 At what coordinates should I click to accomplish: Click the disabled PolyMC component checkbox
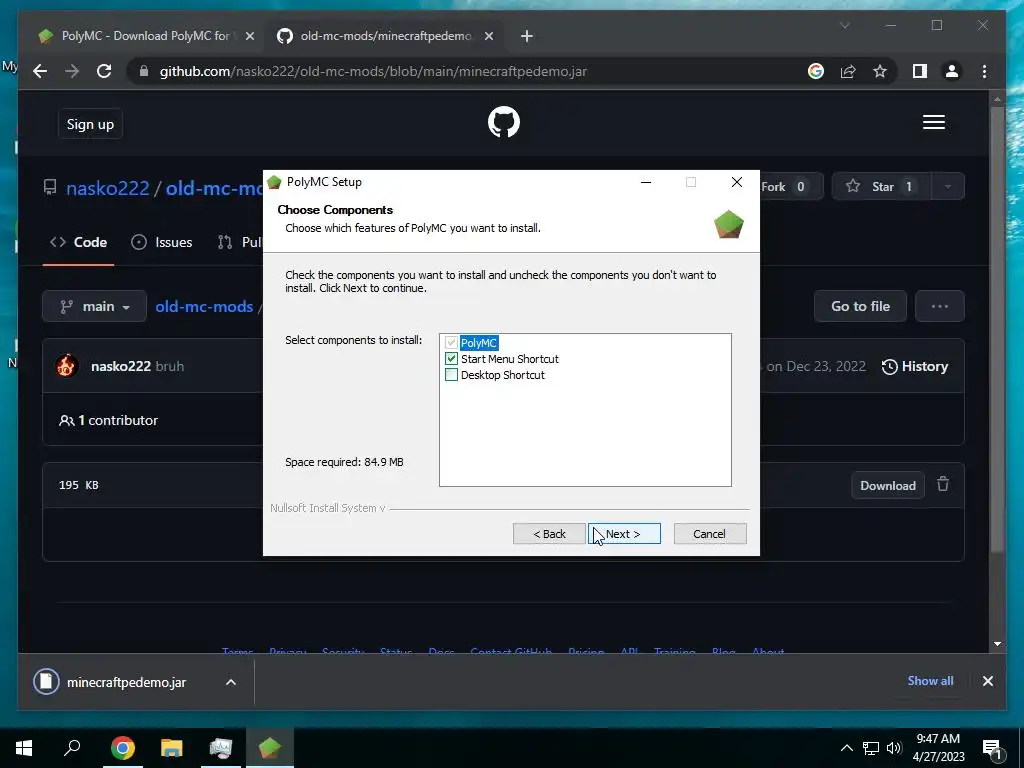[451, 342]
